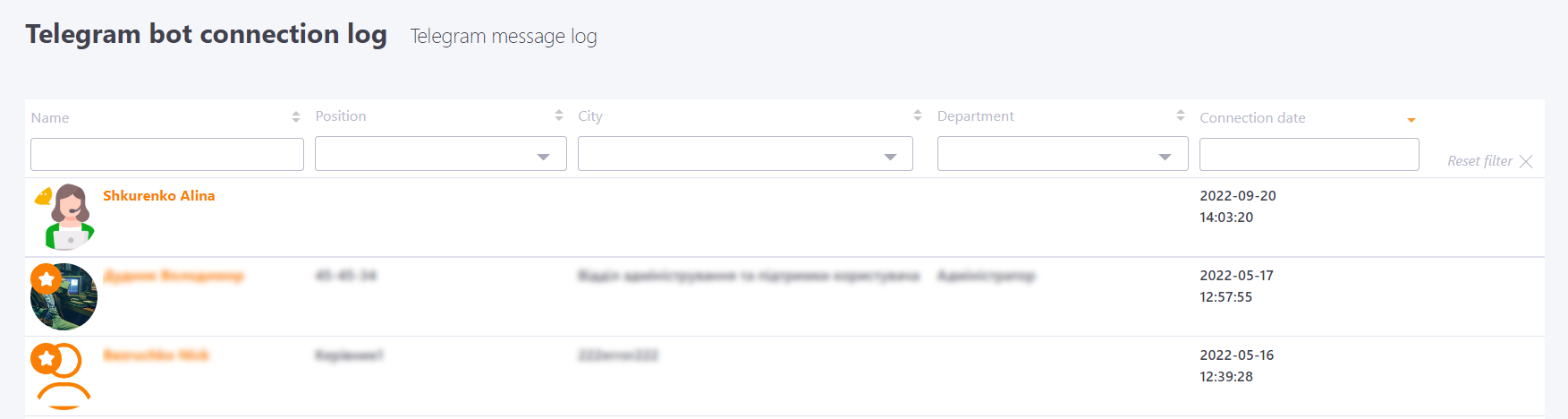Screen dimensions: 1568x419
Task: Switch to Telegram message log tab
Action: coord(504,37)
